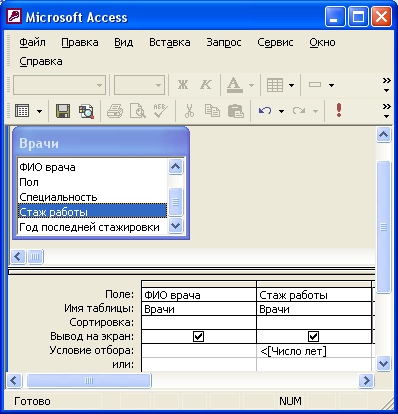Image resolution: width=398 pixels, height=414 pixels.
Task: Run the query with exclamation icon
Action: pyautogui.click(x=339, y=110)
